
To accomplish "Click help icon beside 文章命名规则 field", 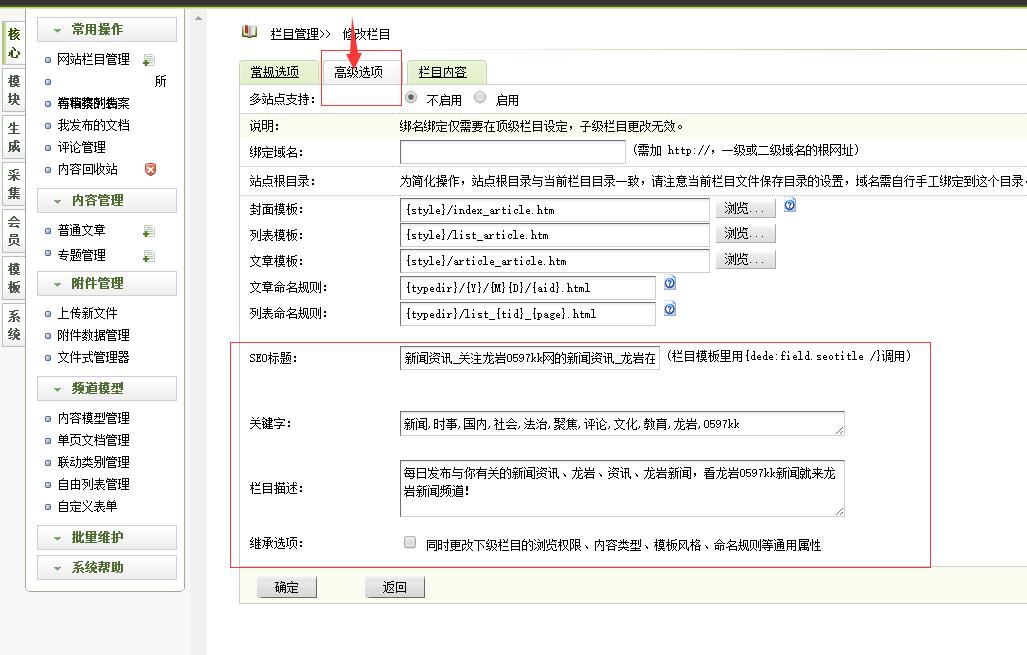I will pyautogui.click(x=670, y=284).
